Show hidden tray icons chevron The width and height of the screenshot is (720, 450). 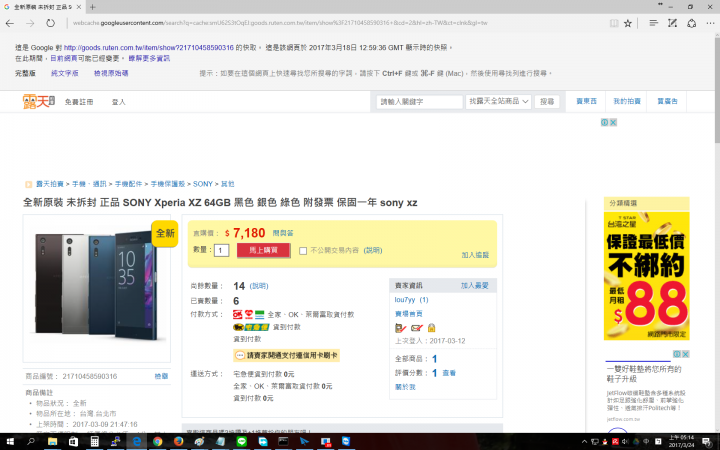tap(584, 442)
